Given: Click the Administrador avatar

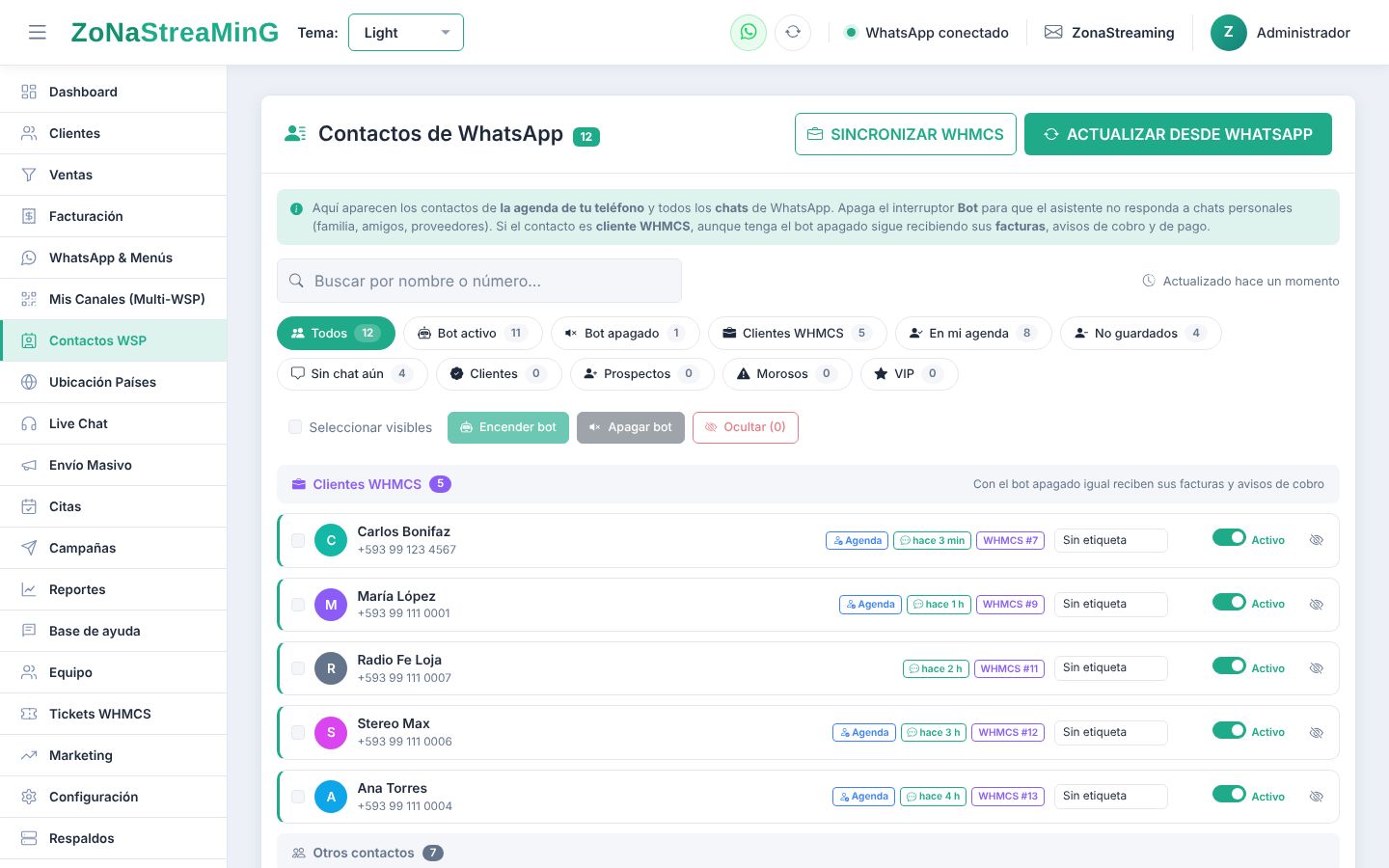Looking at the screenshot, I should click(1229, 33).
